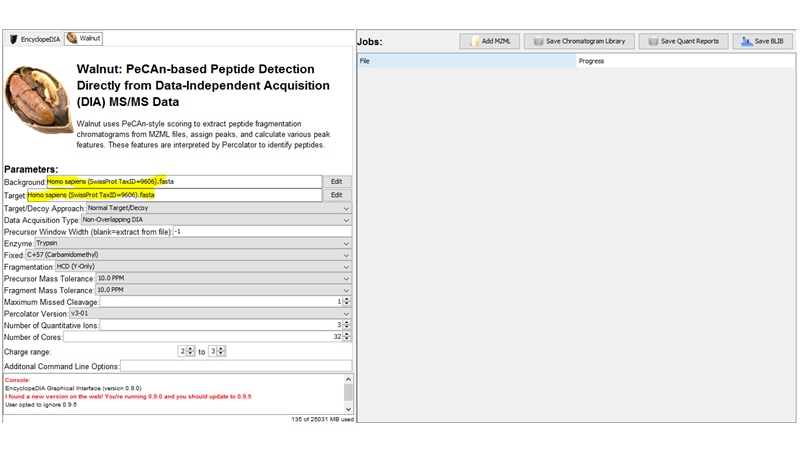Screen dimensions: 800x450
Task: Click the Maximum Missed Cleavage value field
Action: [221, 302]
